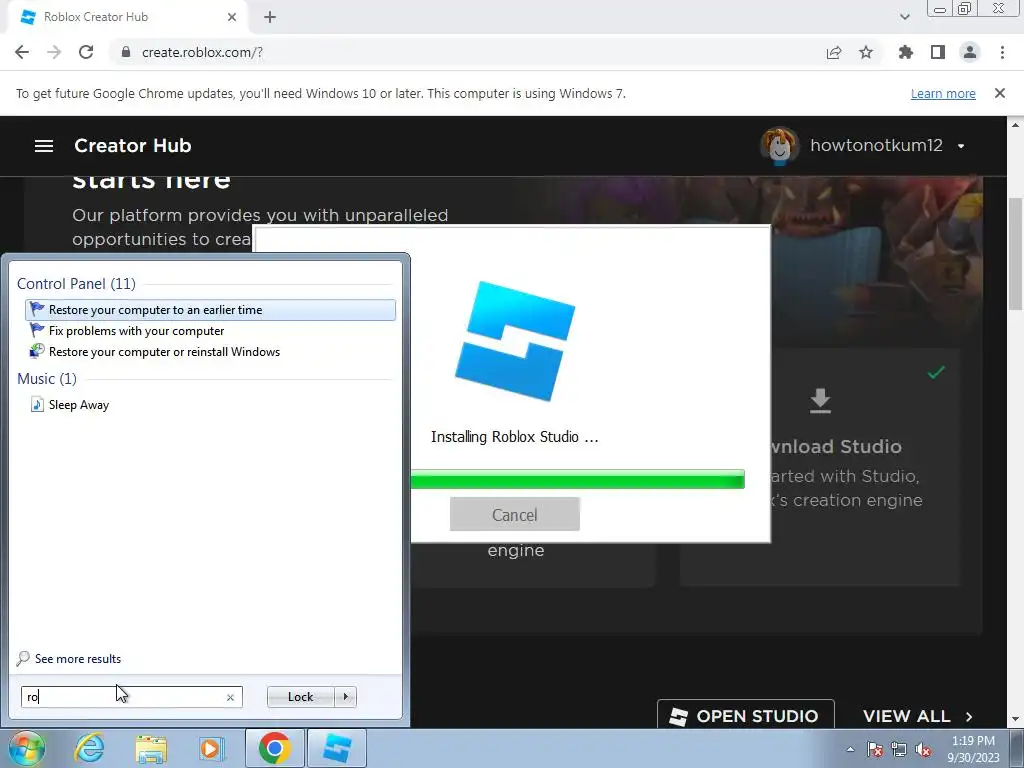Open the Creator Hub hamburger menu
This screenshot has width=1024, height=768.
[x=44, y=146]
